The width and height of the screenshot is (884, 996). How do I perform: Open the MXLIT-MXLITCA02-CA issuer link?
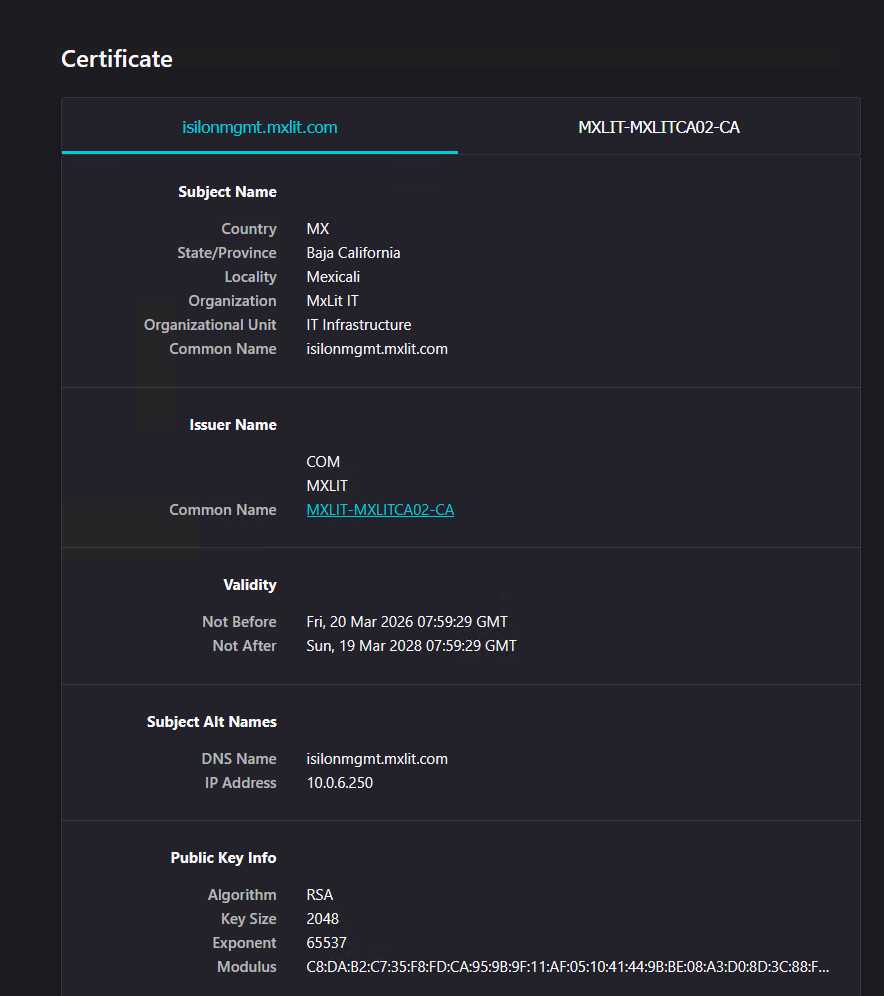pos(380,509)
